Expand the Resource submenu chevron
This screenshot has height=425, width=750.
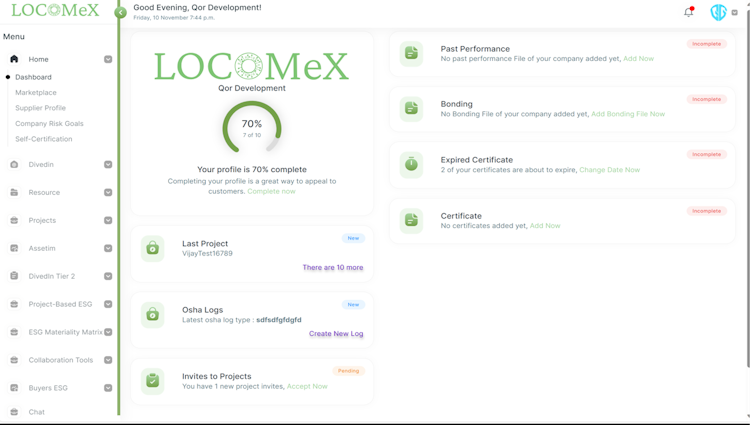pos(108,193)
